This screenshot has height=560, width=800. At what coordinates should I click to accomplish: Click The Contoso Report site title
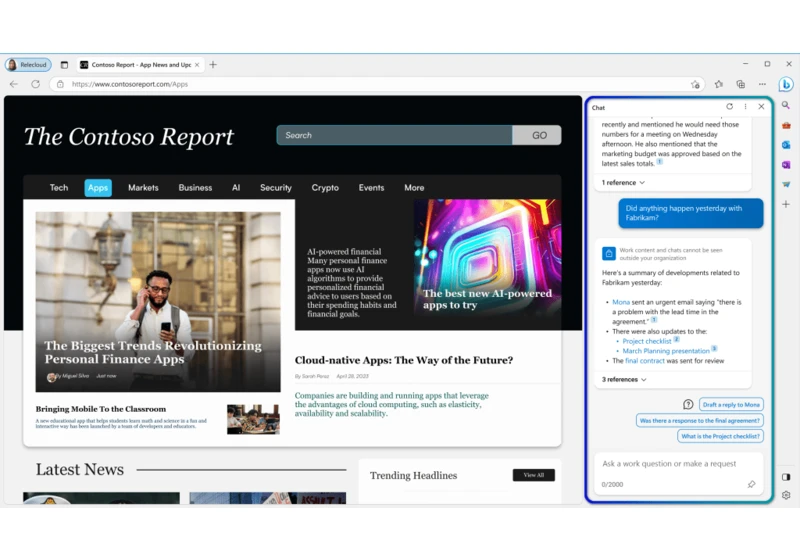pyautogui.click(x=129, y=137)
